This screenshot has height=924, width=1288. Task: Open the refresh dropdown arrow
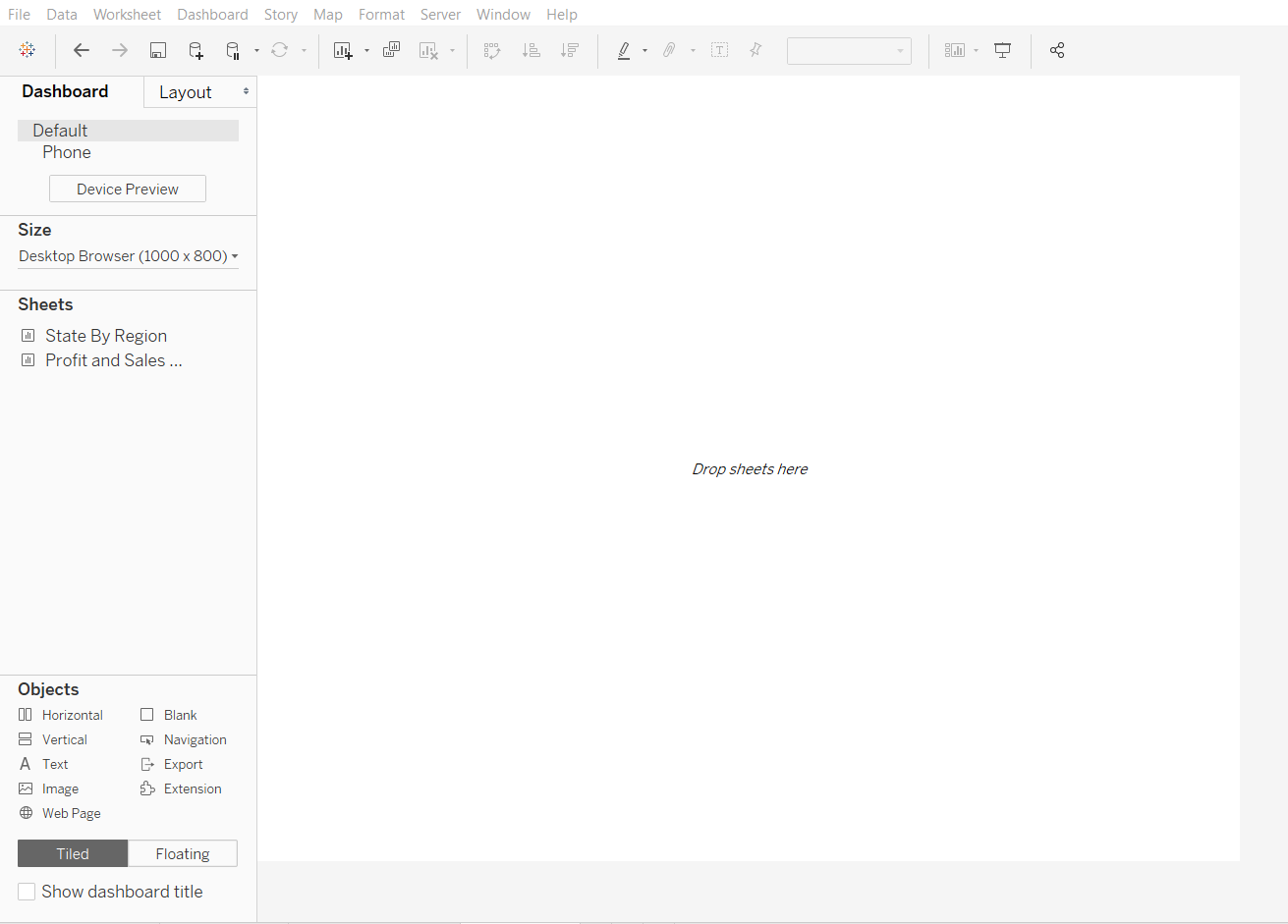(304, 50)
